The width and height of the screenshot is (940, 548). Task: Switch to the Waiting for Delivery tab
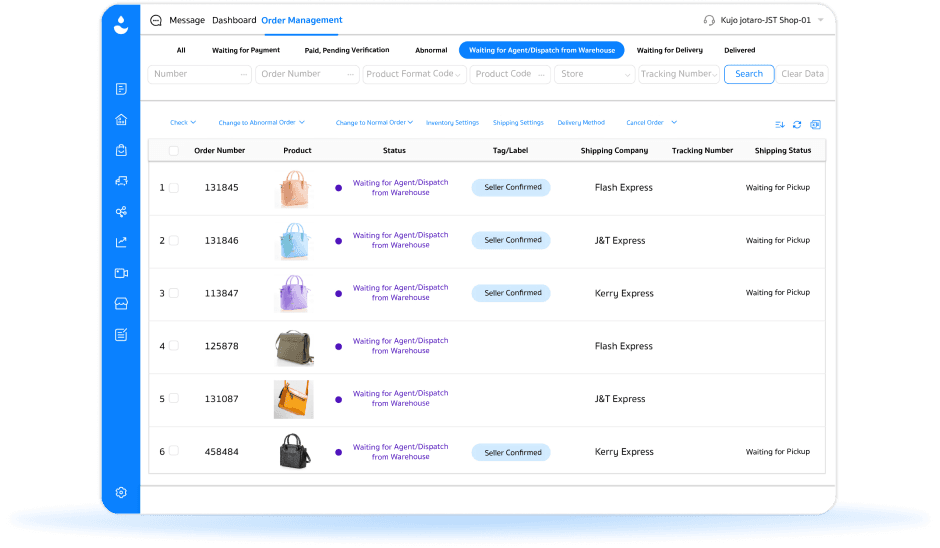669,50
